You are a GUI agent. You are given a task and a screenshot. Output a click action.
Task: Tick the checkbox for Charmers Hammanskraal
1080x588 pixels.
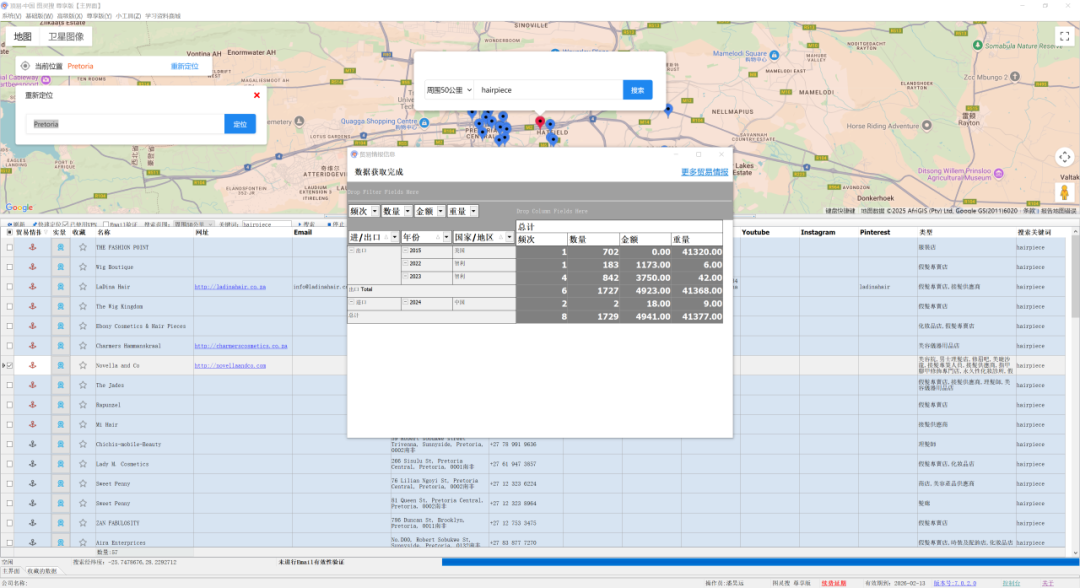10,346
